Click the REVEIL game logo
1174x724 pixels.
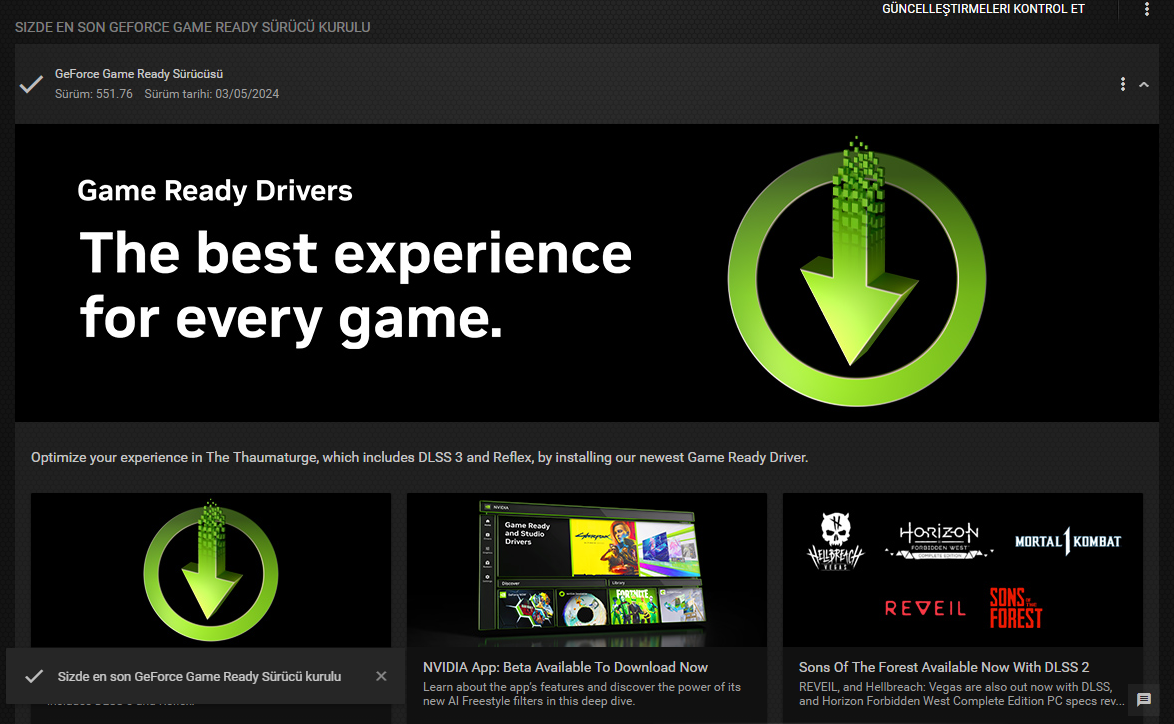tap(925, 609)
